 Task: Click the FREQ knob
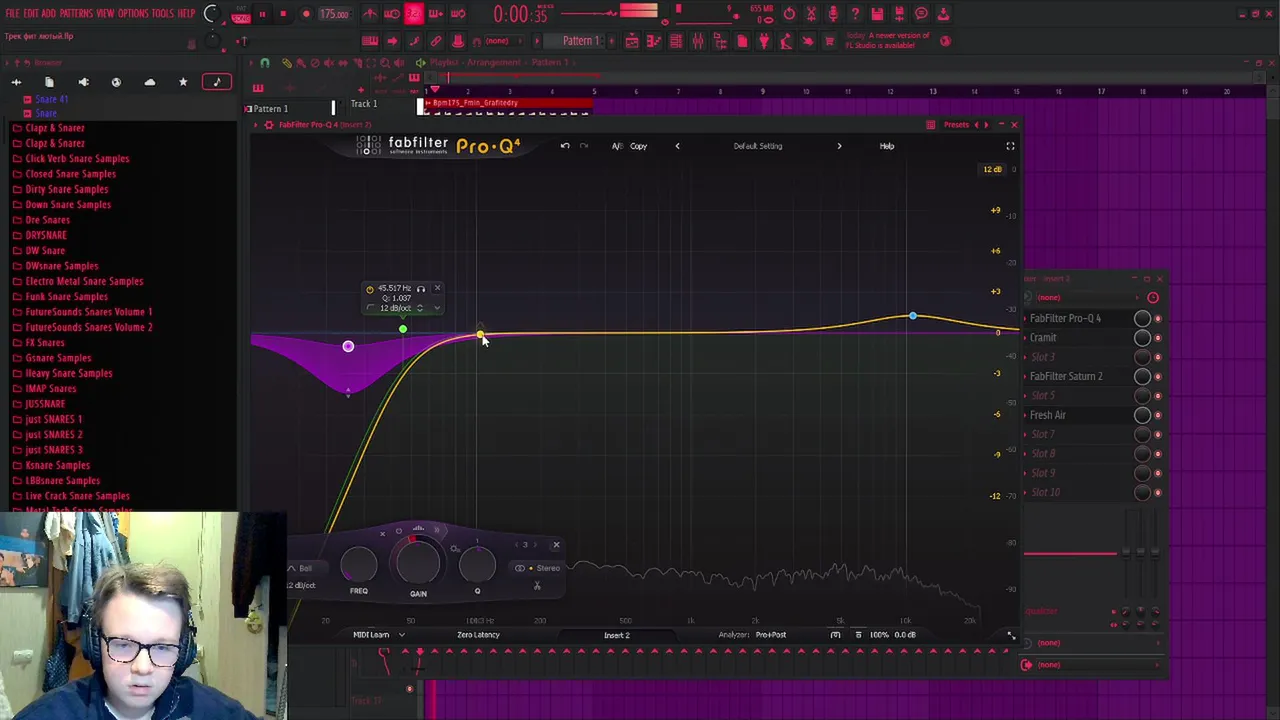359,565
